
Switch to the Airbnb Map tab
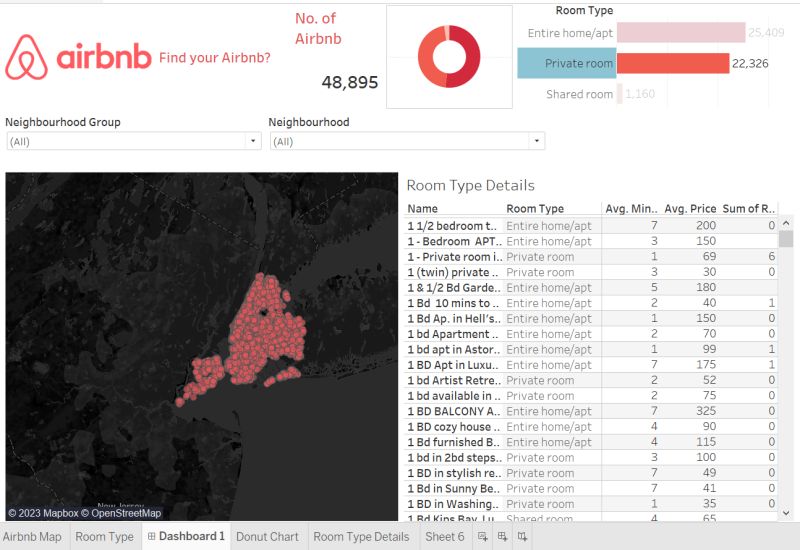pyautogui.click(x=32, y=537)
